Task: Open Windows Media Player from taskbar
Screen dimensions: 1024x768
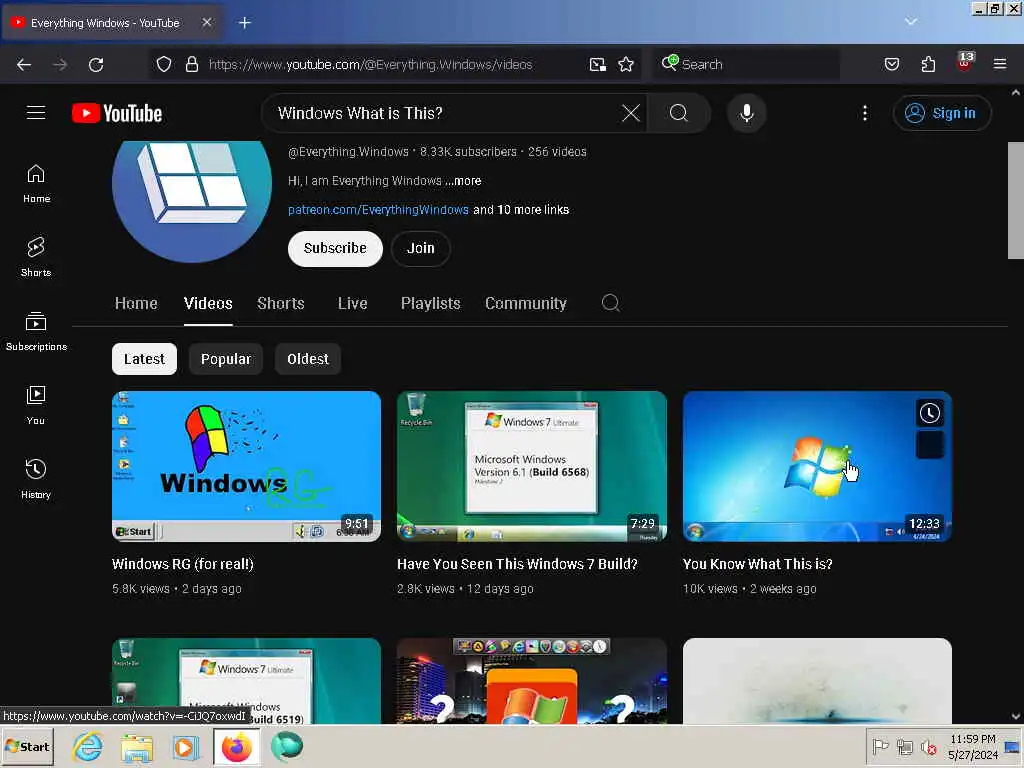Action: pyautogui.click(x=185, y=747)
